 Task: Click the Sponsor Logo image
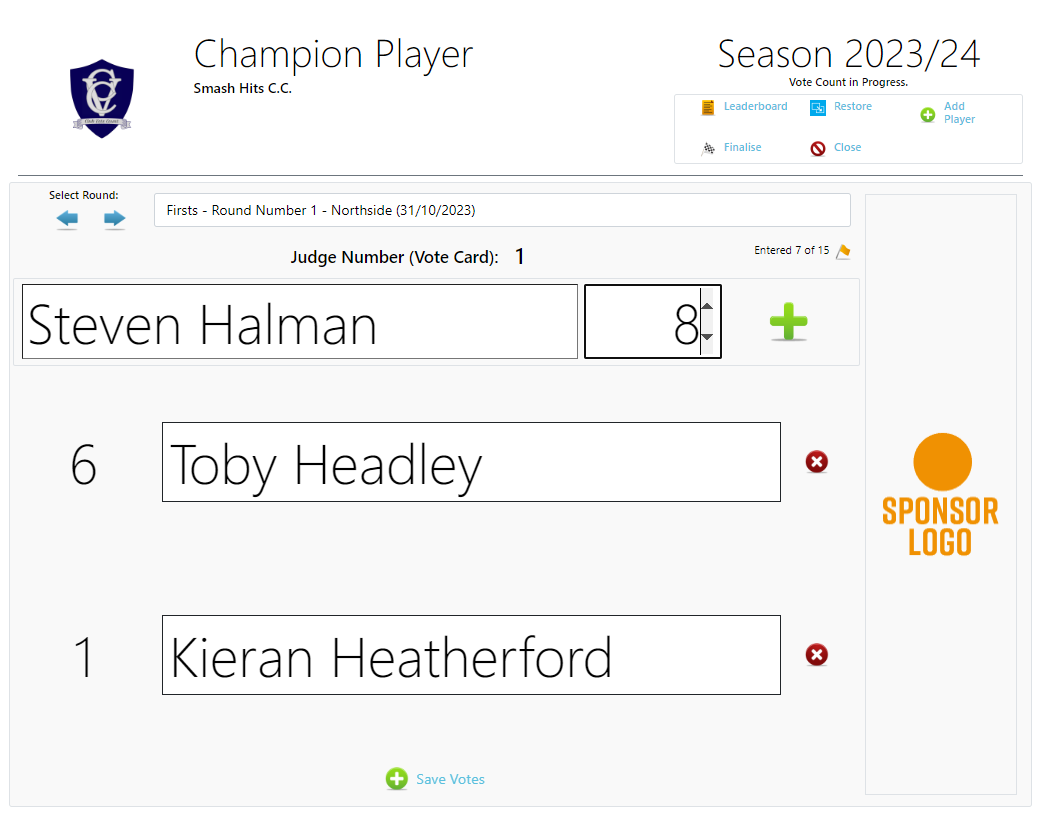click(x=940, y=494)
